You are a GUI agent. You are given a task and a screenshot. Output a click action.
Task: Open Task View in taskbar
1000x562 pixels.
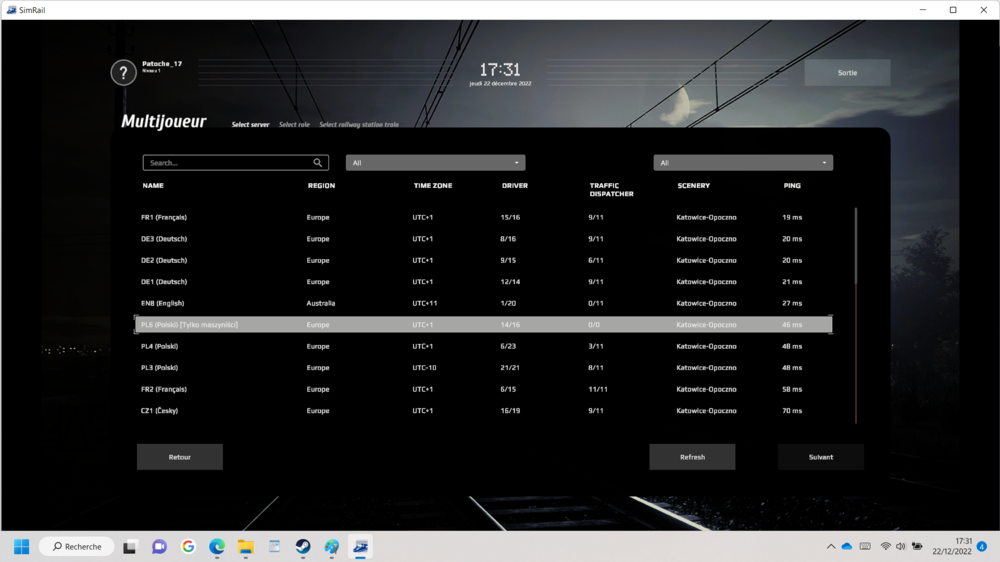click(130, 547)
